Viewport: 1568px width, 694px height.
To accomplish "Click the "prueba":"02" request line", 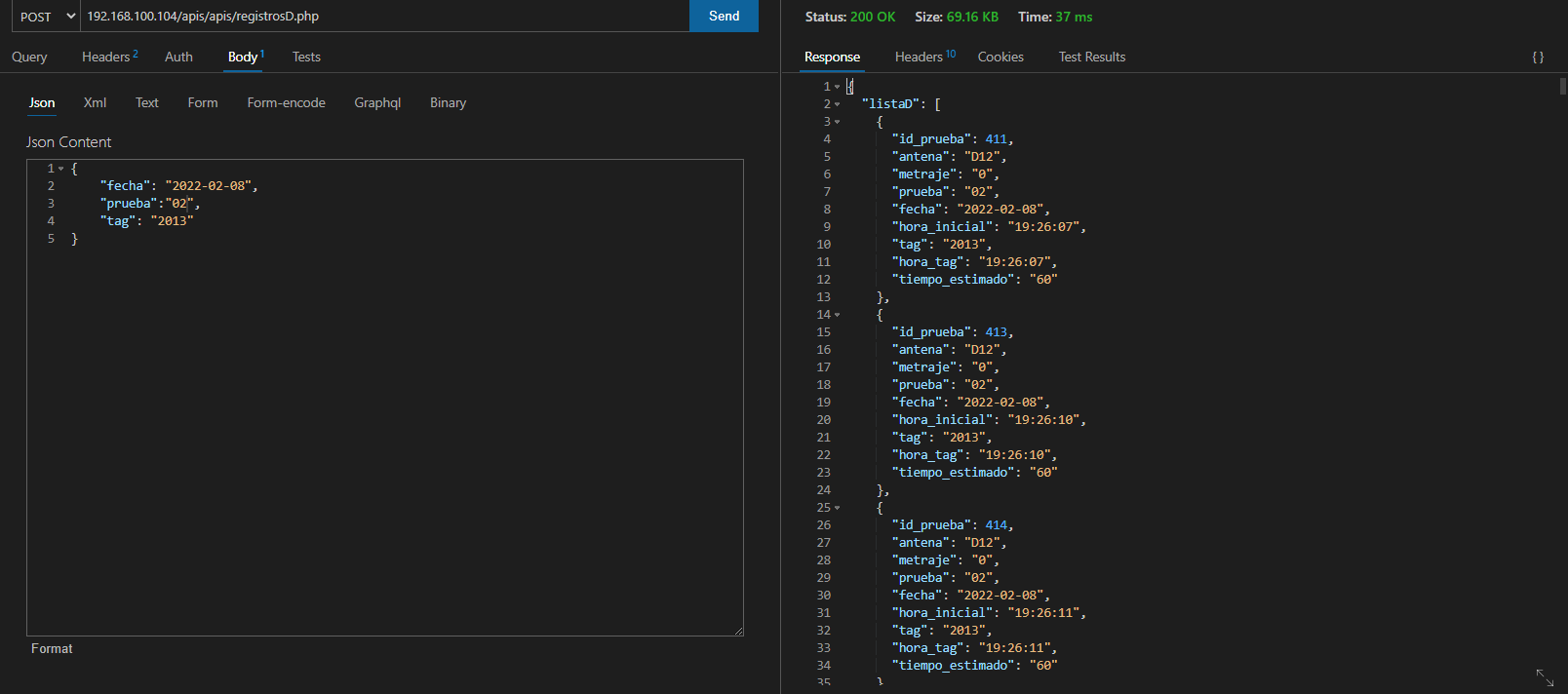I will [149, 204].
